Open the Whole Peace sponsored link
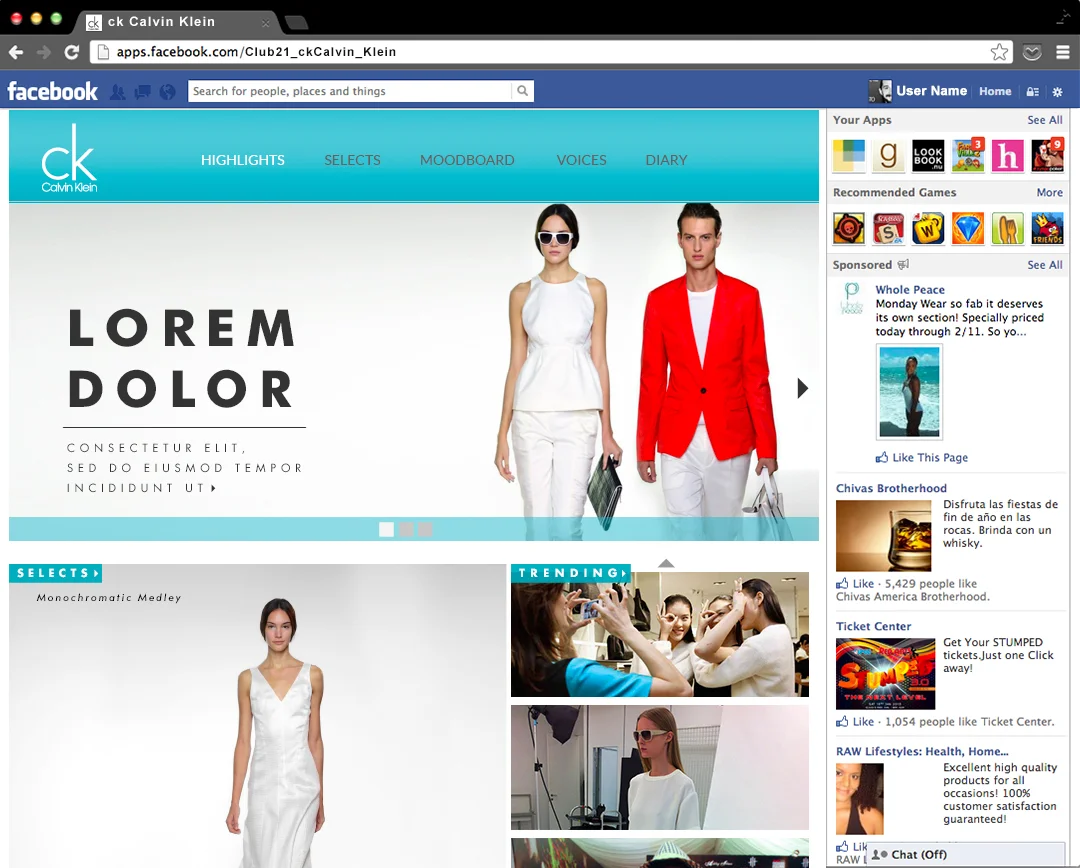 tap(910, 290)
